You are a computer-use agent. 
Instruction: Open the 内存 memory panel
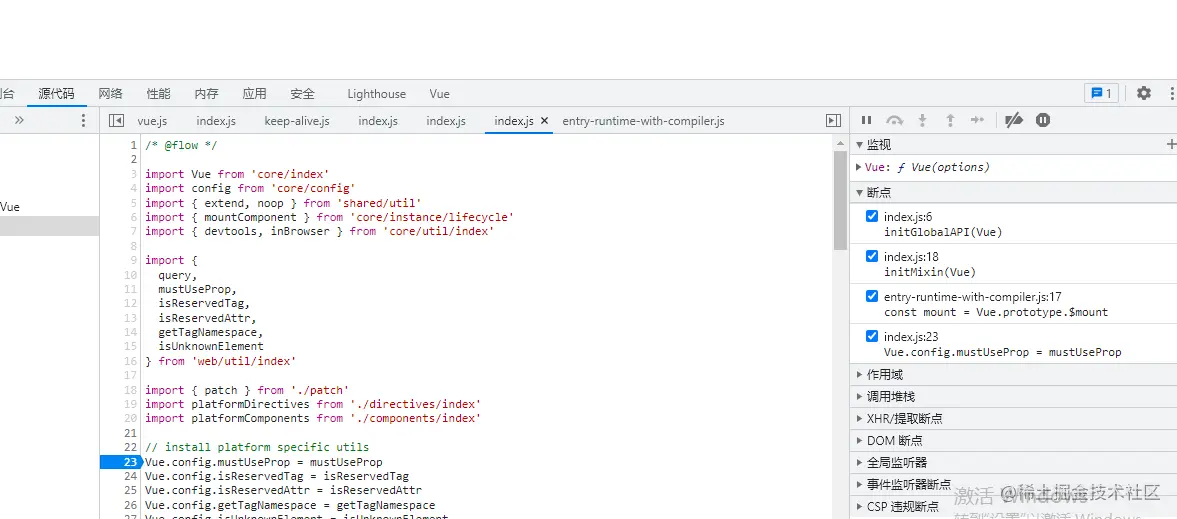(x=206, y=94)
